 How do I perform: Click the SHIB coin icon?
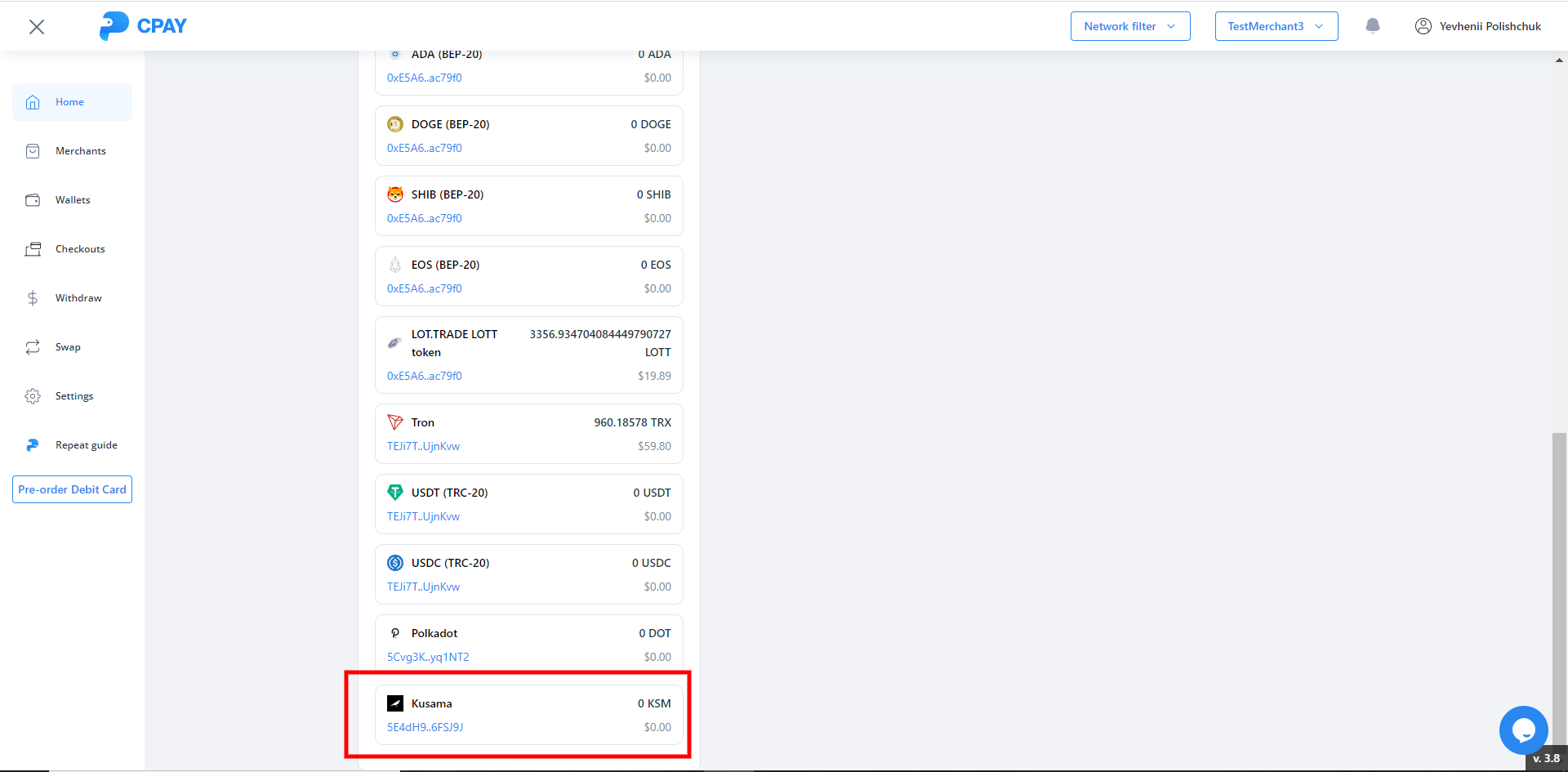[x=395, y=194]
